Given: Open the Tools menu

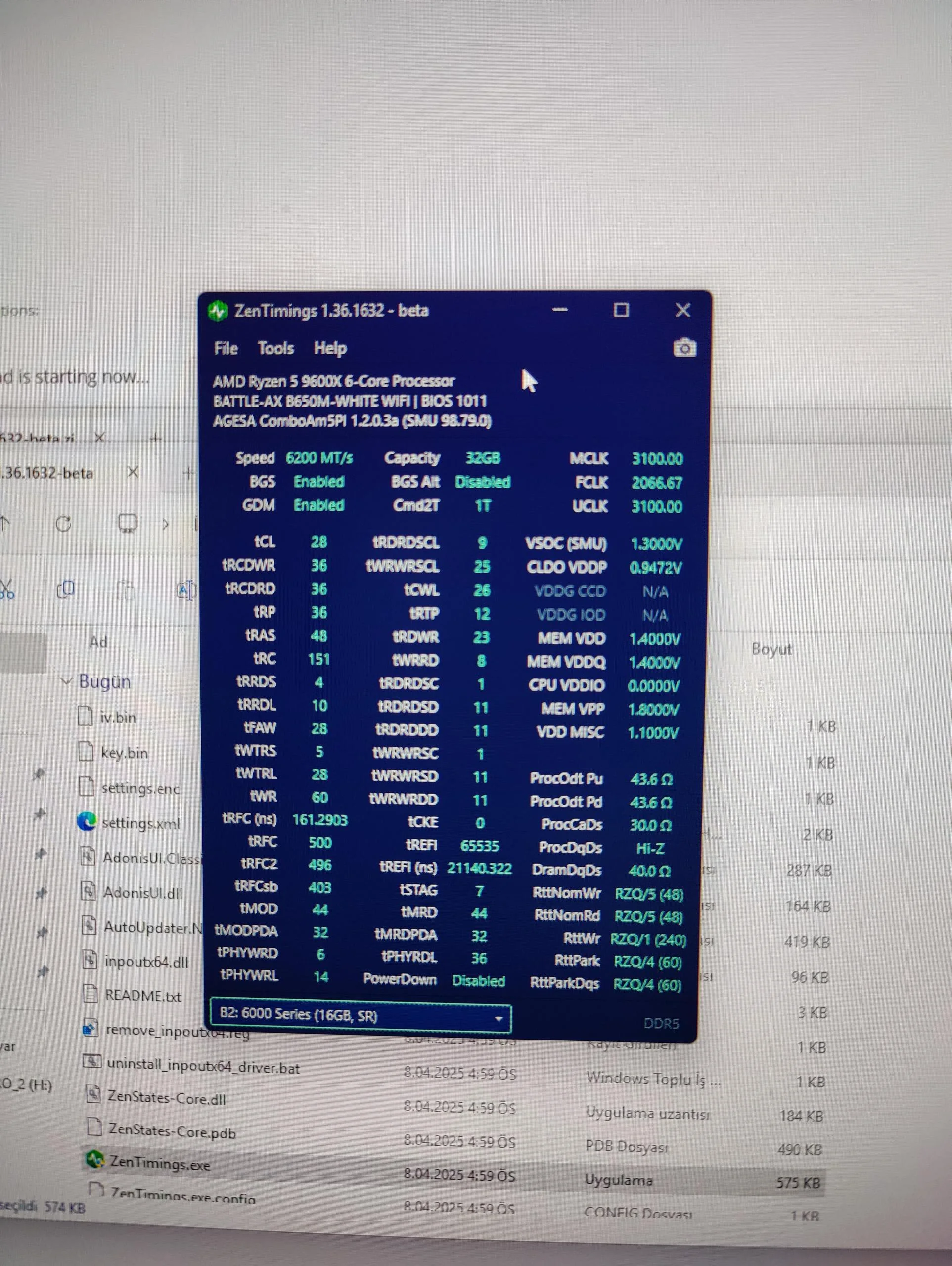Looking at the screenshot, I should tap(275, 348).
